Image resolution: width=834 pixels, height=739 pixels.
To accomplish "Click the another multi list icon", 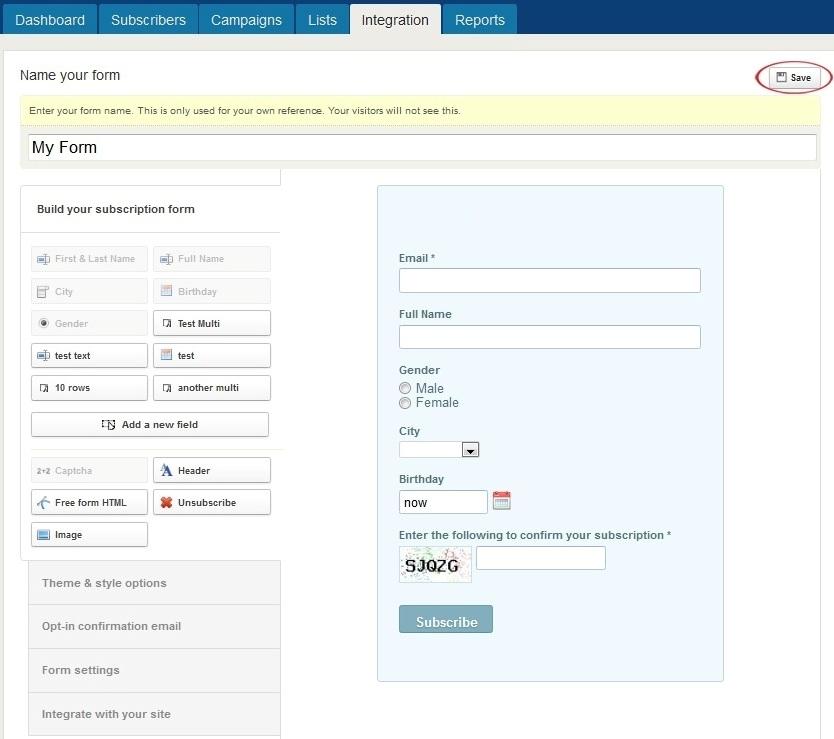I will (167, 388).
